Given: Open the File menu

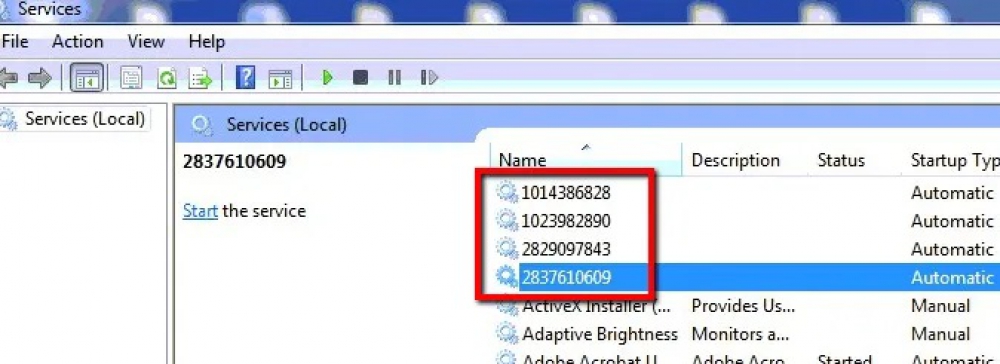Looking at the screenshot, I should (x=15, y=42).
